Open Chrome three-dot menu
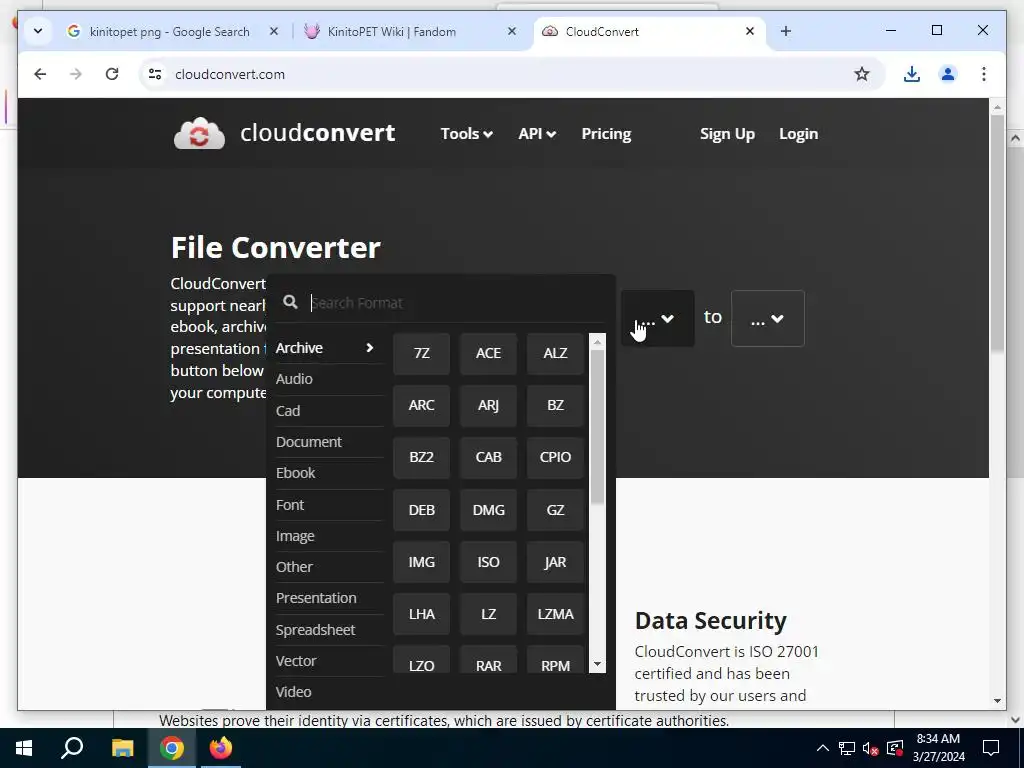Viewport: 1024px width, 768px height. 984,74
